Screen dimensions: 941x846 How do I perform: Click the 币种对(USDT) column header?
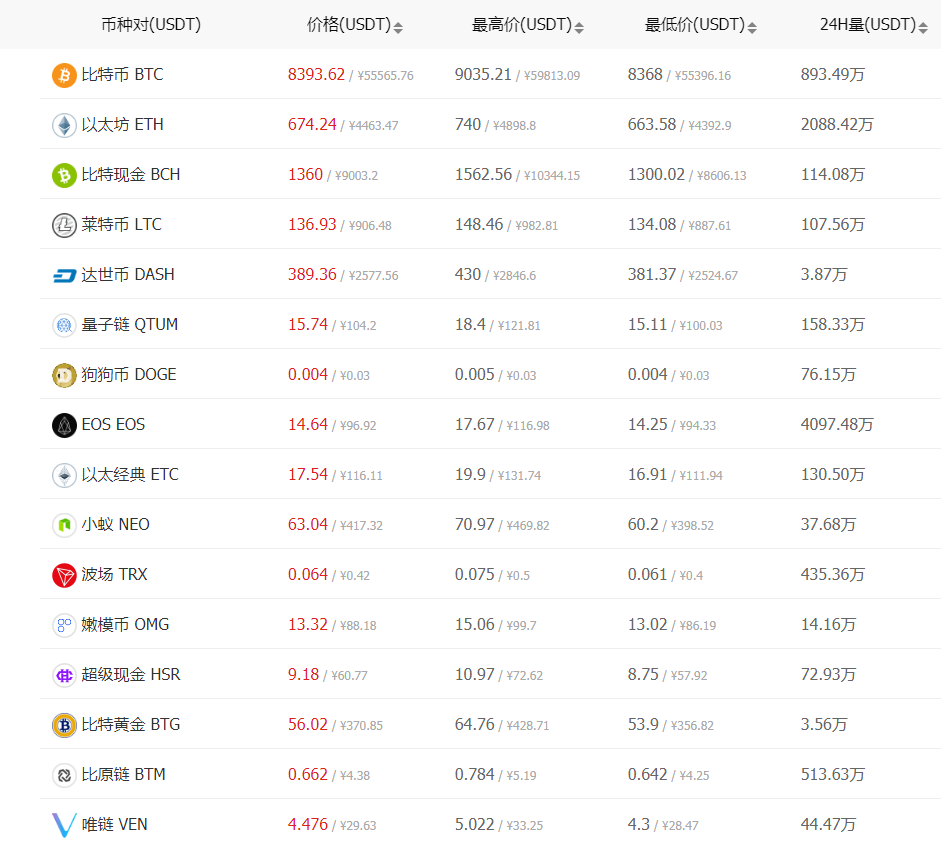151,25
